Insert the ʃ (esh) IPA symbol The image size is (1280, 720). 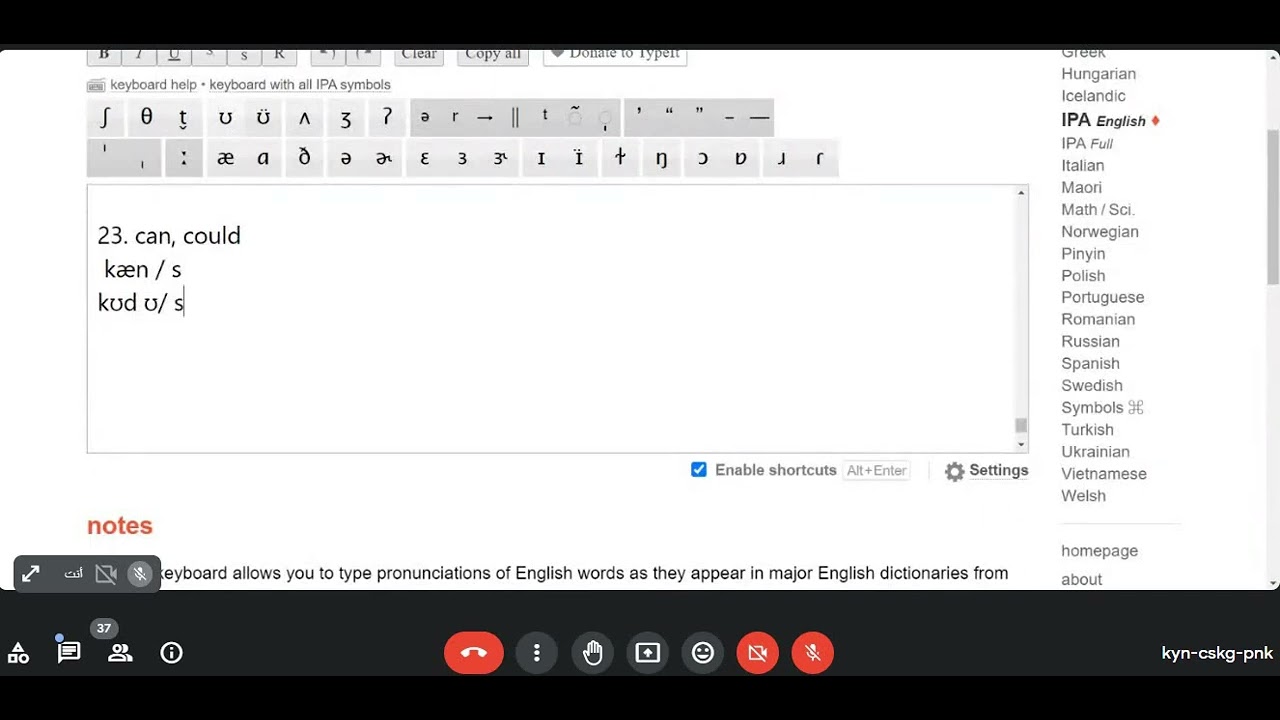(x=105, y=117)
